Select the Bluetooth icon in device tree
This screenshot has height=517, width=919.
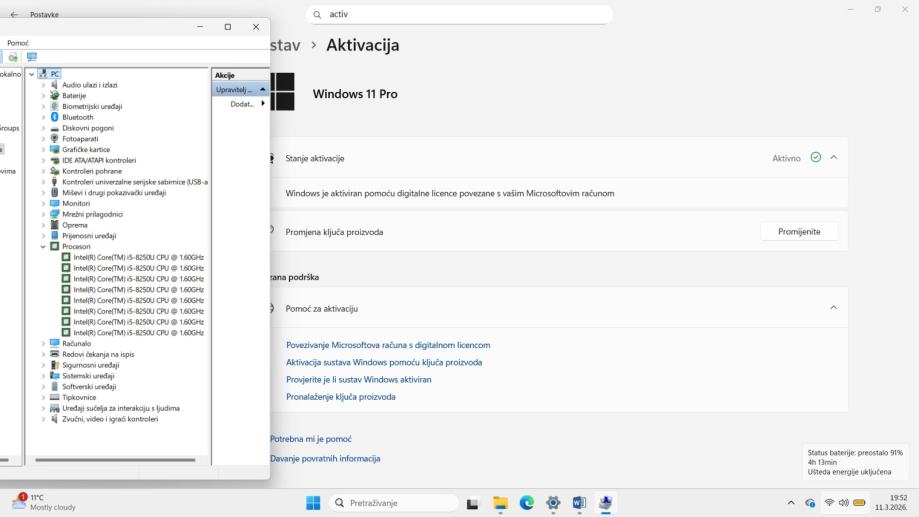(55, 117)
